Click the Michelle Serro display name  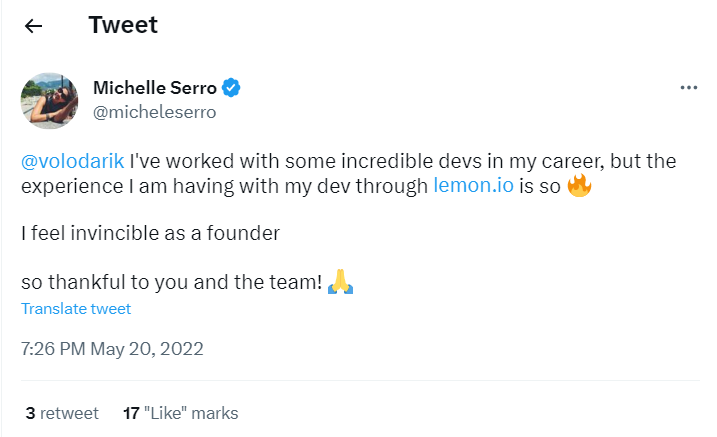coord(155,88)
